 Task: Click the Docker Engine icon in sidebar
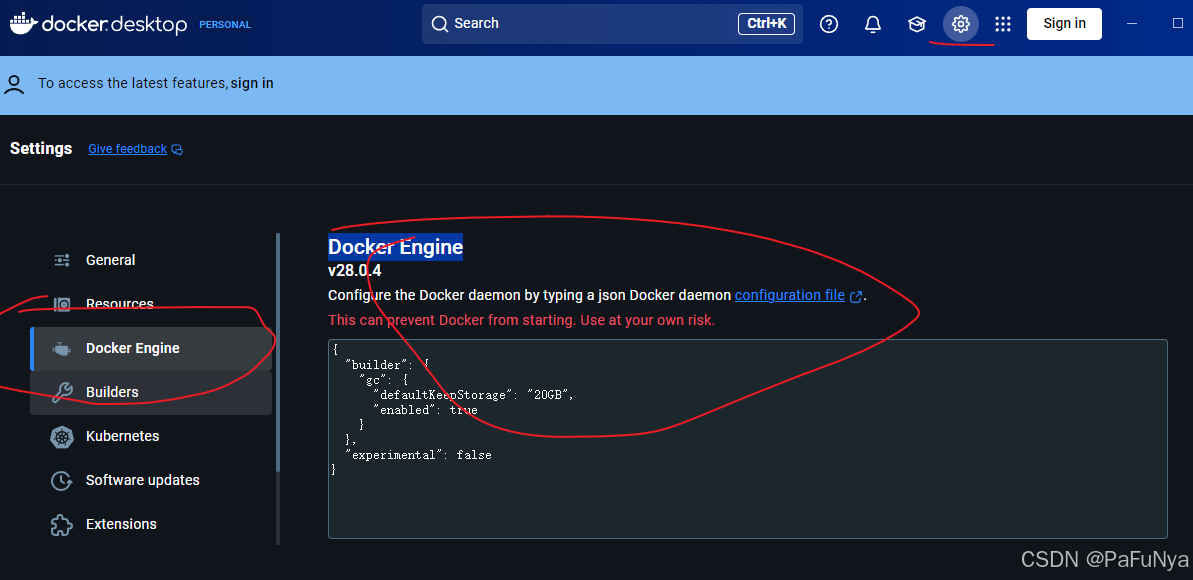62,349
